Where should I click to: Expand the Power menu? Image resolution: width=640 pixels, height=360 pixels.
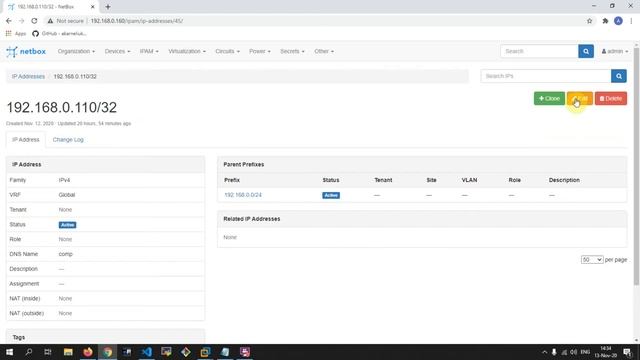260,51
